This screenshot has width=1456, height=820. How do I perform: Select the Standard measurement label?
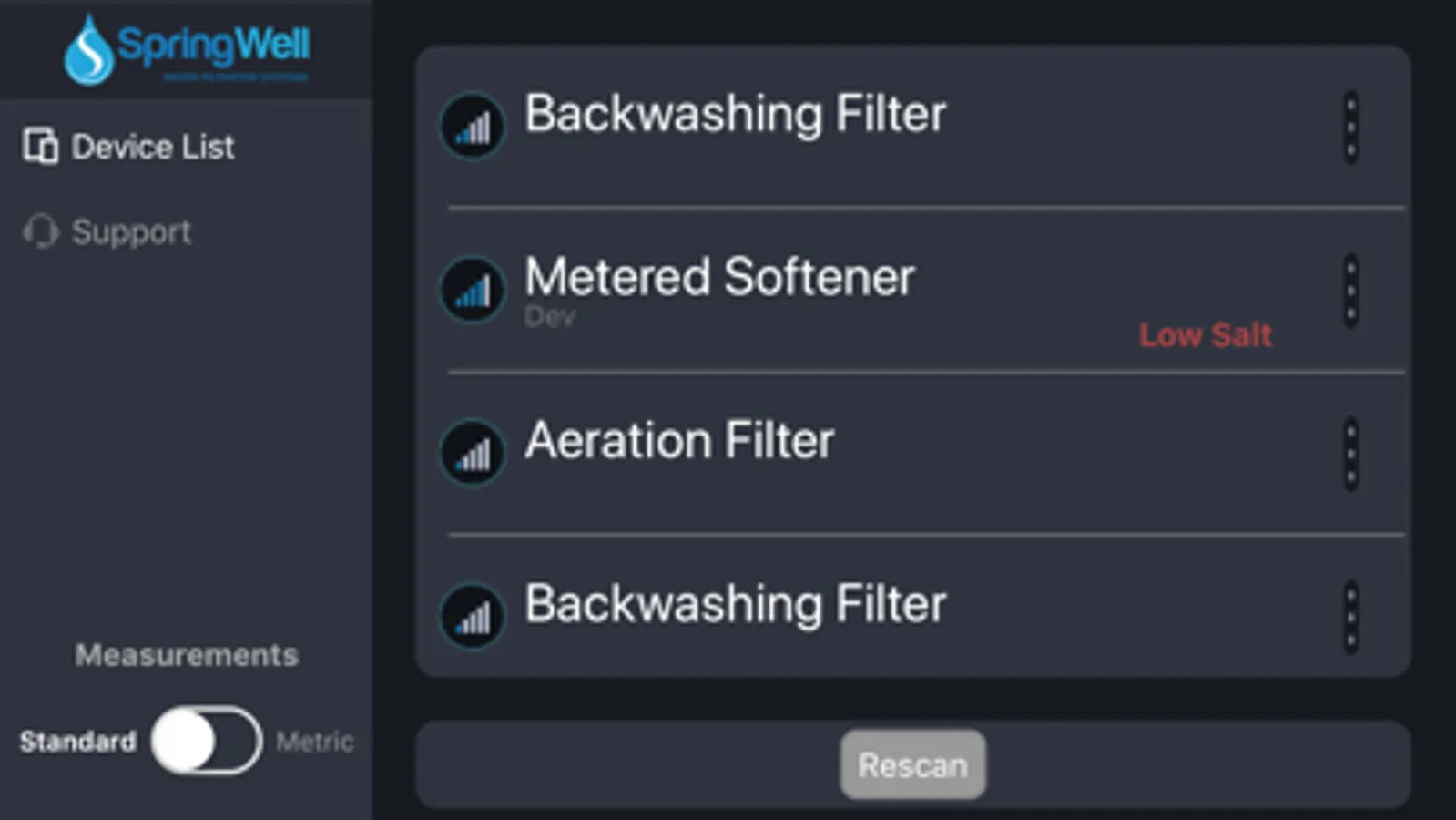point(78,742)
